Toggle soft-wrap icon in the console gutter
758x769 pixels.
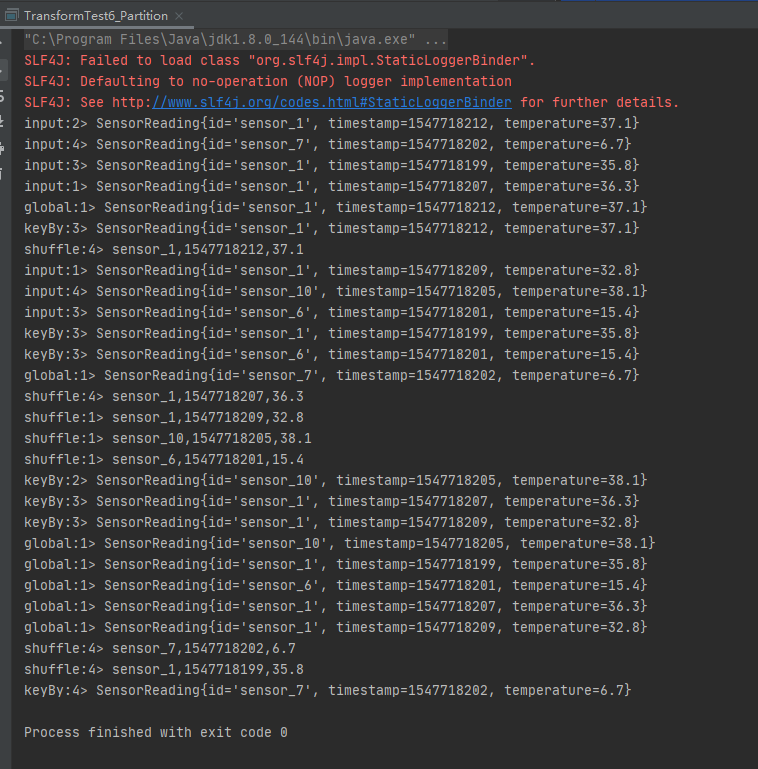point(2,96)
